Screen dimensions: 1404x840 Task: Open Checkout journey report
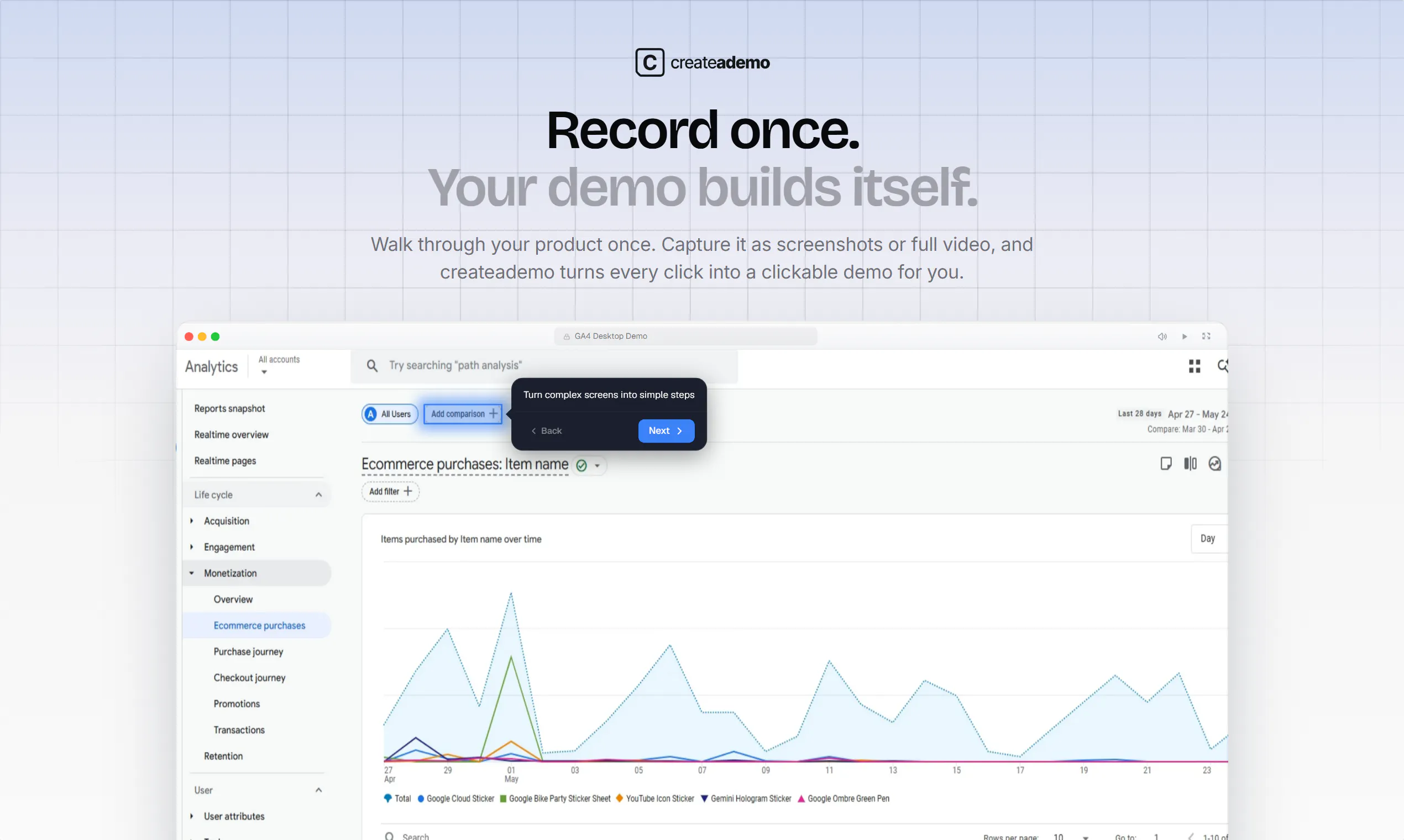[249, 678]
